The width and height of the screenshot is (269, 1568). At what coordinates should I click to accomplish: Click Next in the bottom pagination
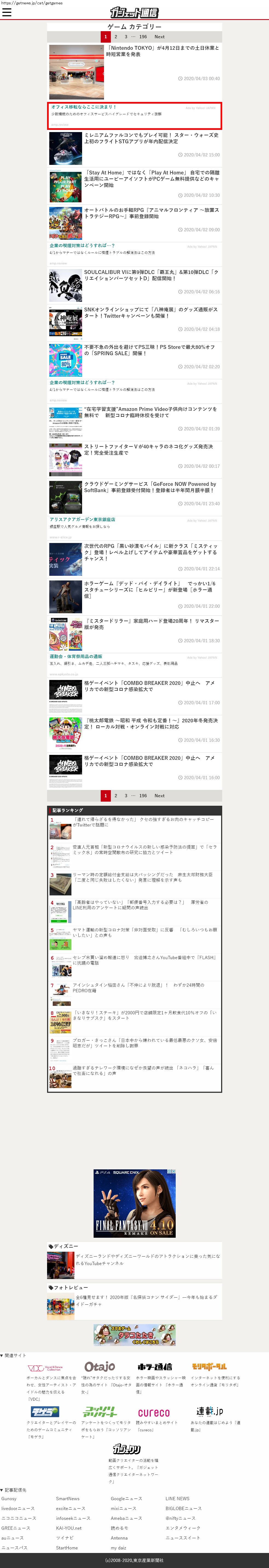pyautogui.click(x=160, y=796)
